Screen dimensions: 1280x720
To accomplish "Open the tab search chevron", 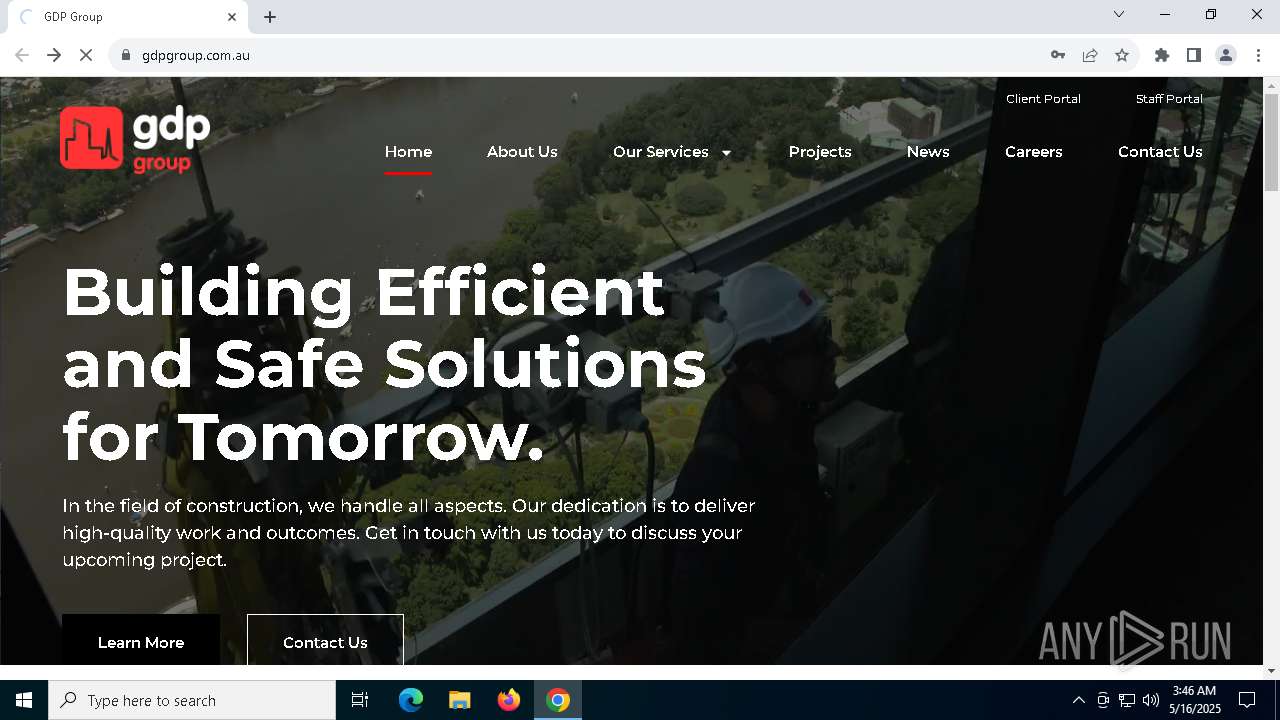I will click(1119, 14).
